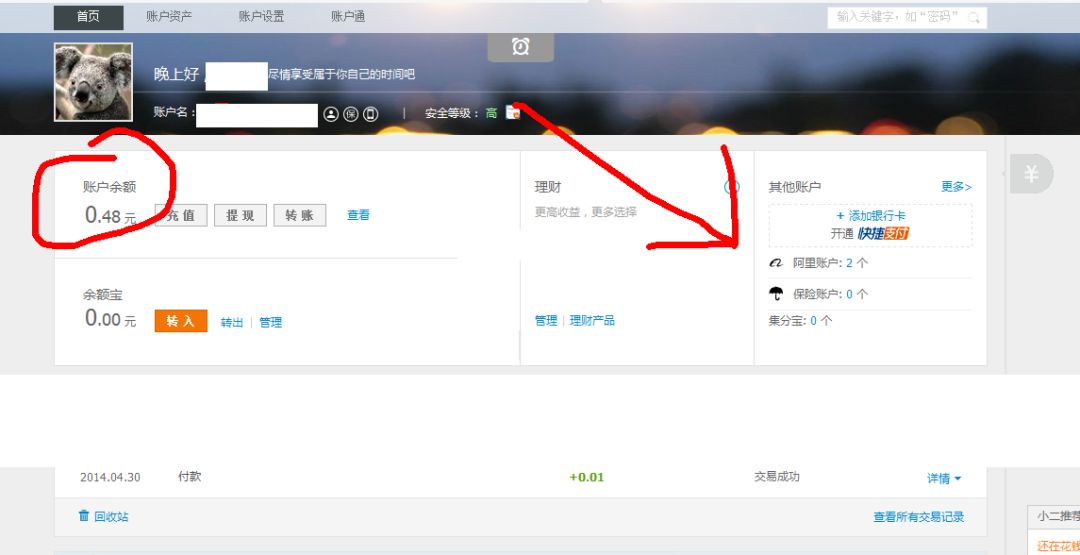This screenshot has width=1080, height=555.
Task: Open the 回收站 recycle bin
Action: click(x=104, y=517)
